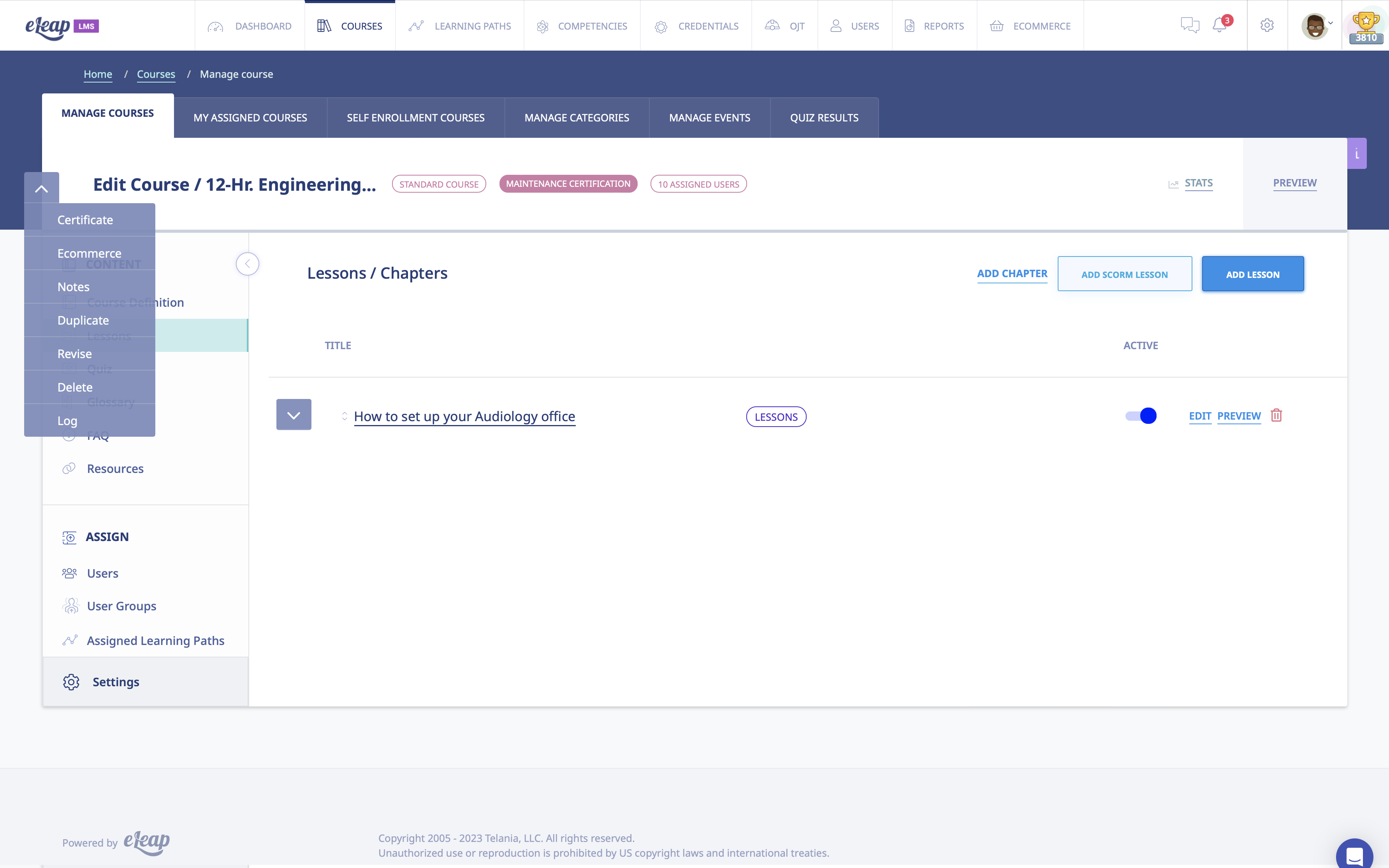This screenshot has height=868, width=1389.
Task: Switch to the Quiz Results tab
Action: 824,117
